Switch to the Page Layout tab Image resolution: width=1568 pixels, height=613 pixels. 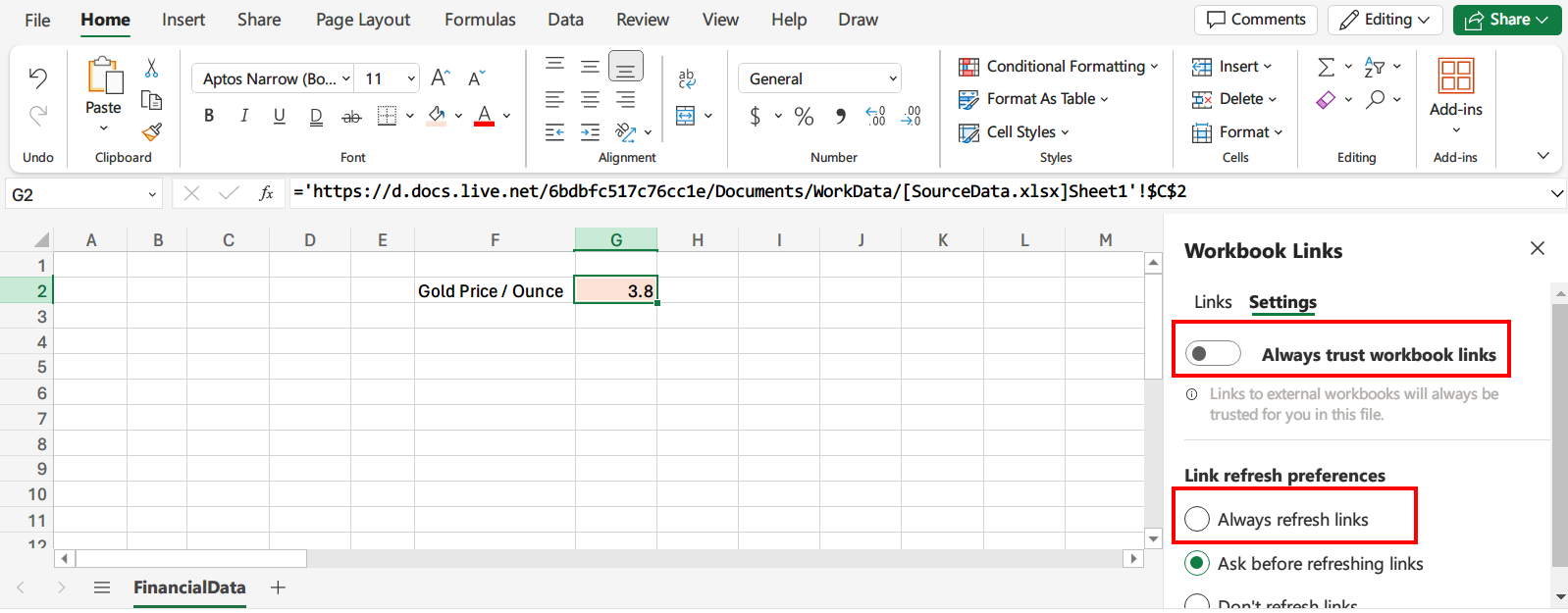point(363,20)
